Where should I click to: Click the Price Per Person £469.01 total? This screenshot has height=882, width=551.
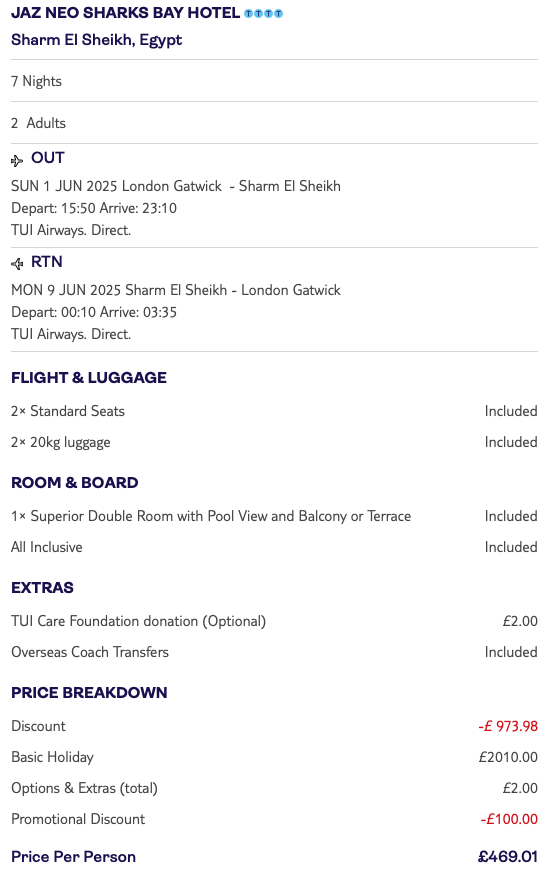(x=508, y=857)
